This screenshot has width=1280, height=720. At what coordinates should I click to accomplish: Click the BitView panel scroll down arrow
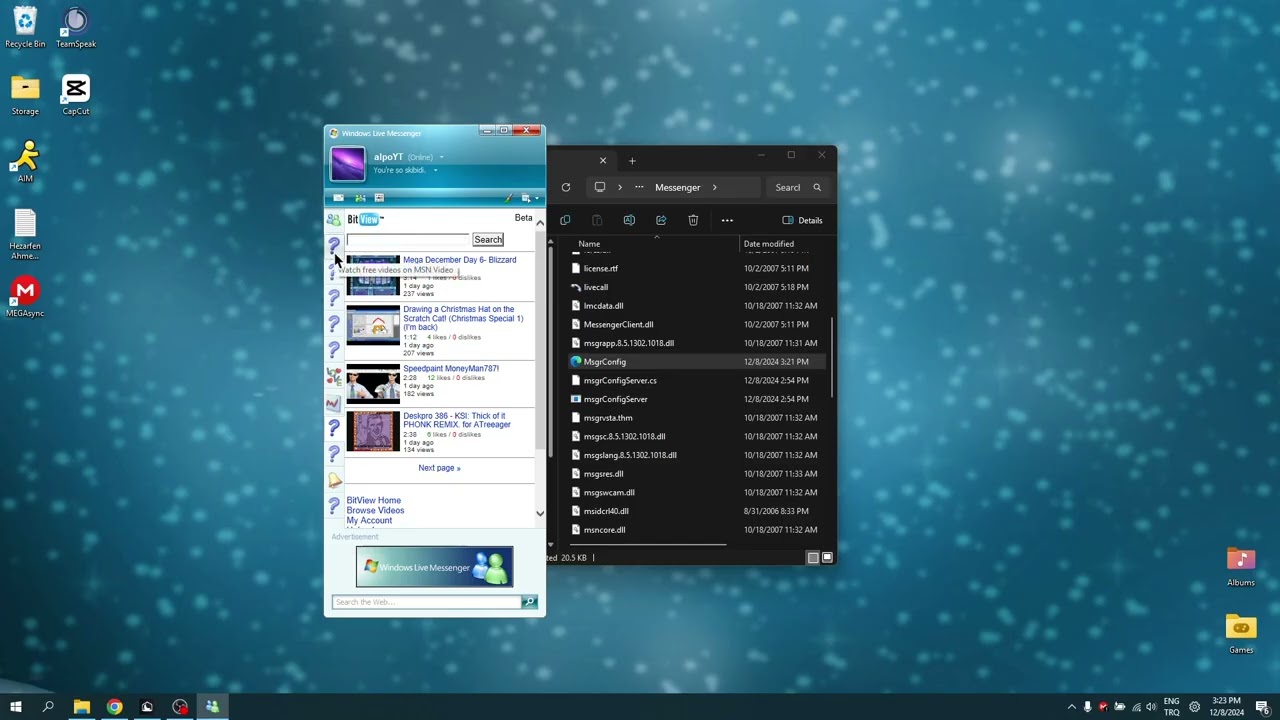click(540, 514)
